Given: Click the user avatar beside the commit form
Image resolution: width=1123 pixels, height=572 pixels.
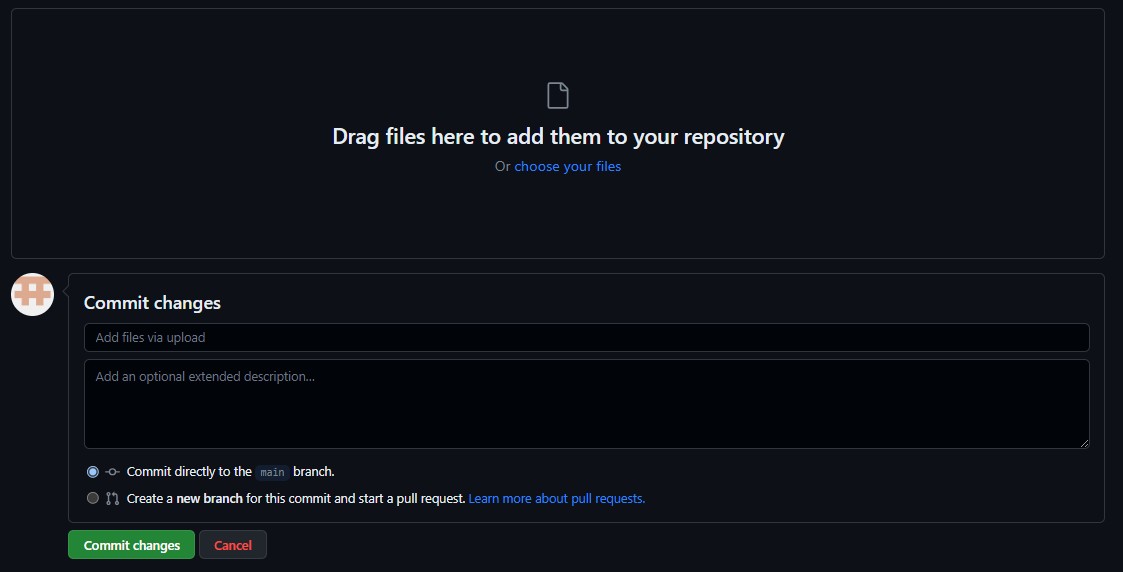Looking at the screenshot, I should click(x=32, y=294).
